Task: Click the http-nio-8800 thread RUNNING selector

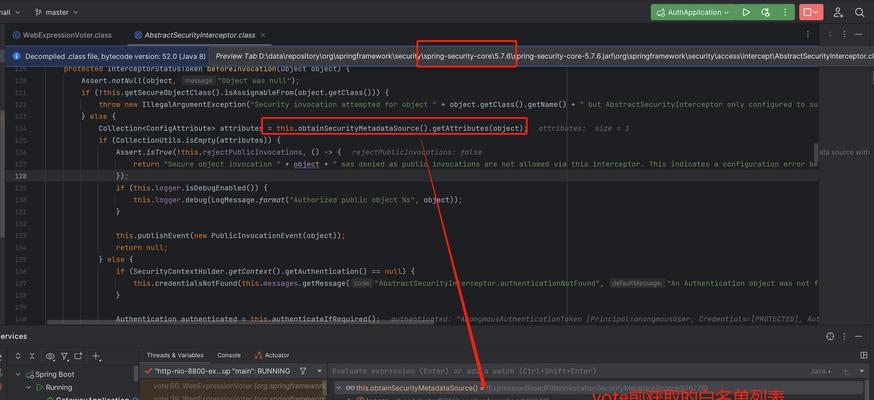Action: (222, 371)
